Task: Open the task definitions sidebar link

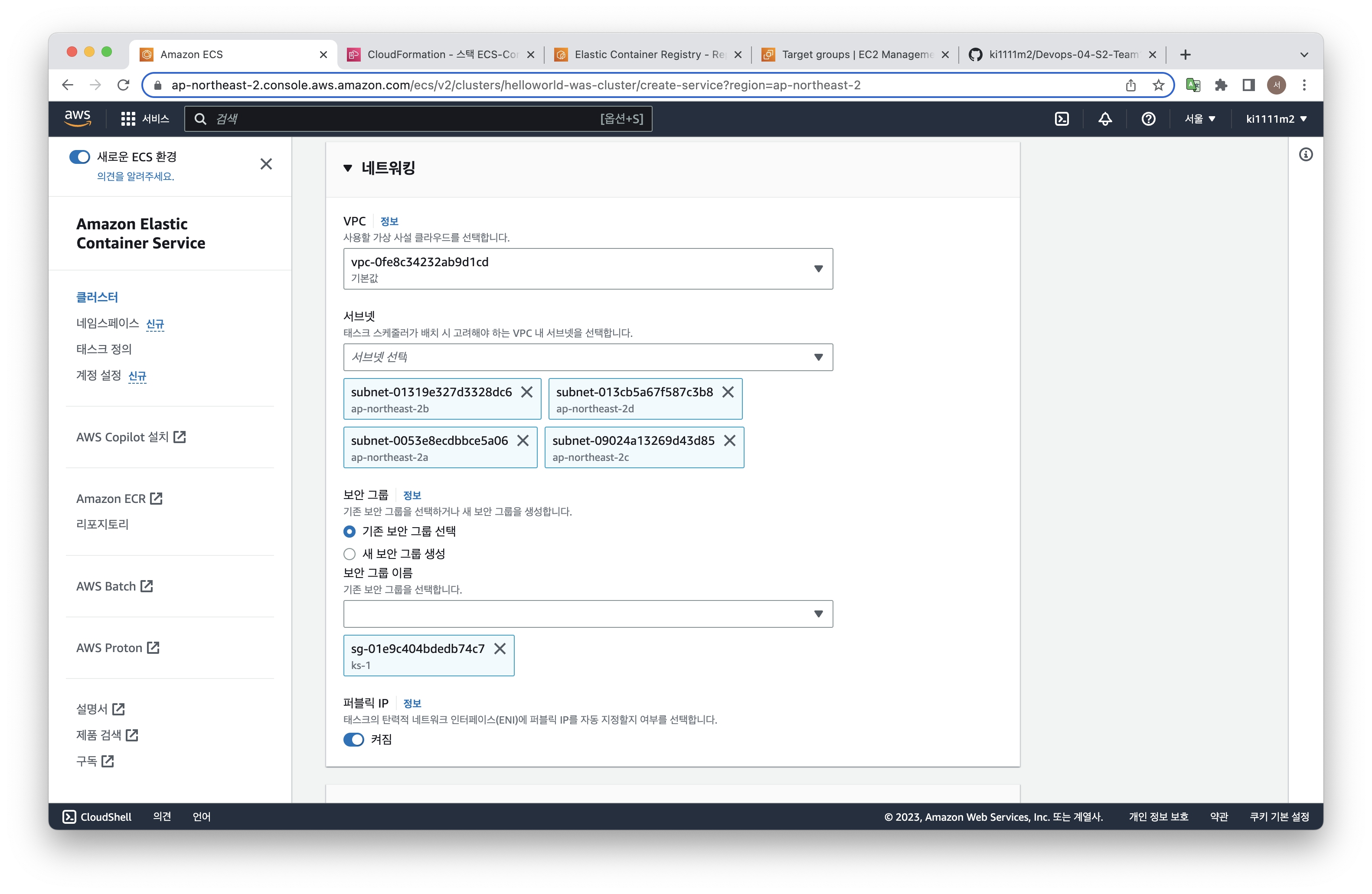Action: pos(104,349)
